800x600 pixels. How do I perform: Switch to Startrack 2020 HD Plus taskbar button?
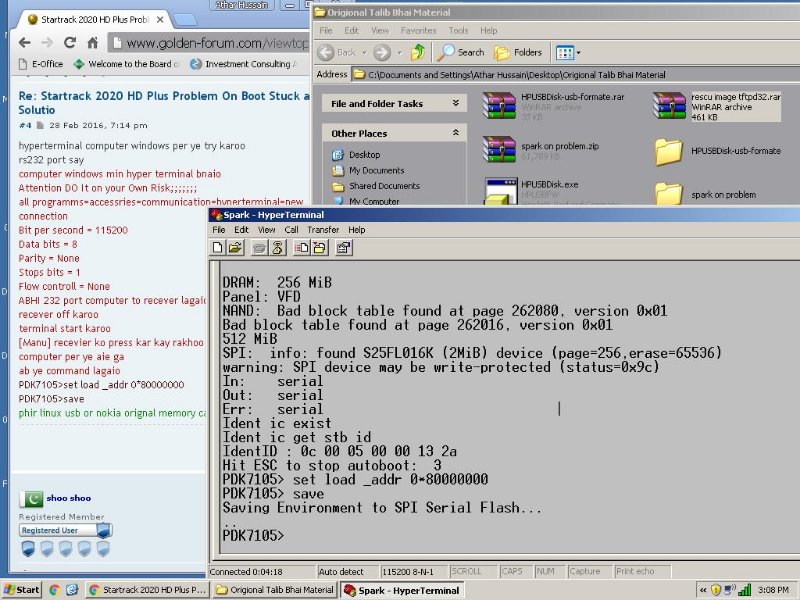(x=147, y=590)
